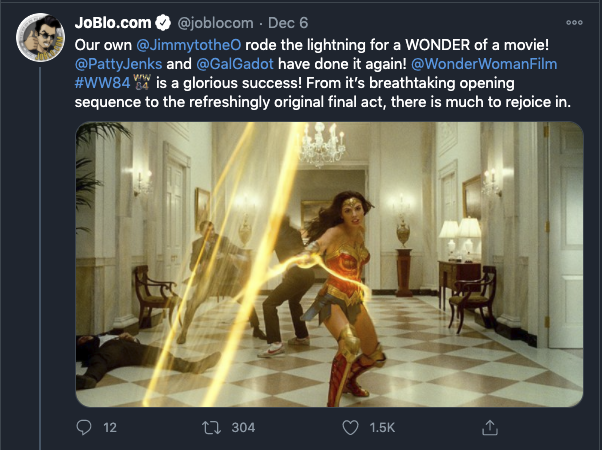Open the share tweet icon

(490, 427)
